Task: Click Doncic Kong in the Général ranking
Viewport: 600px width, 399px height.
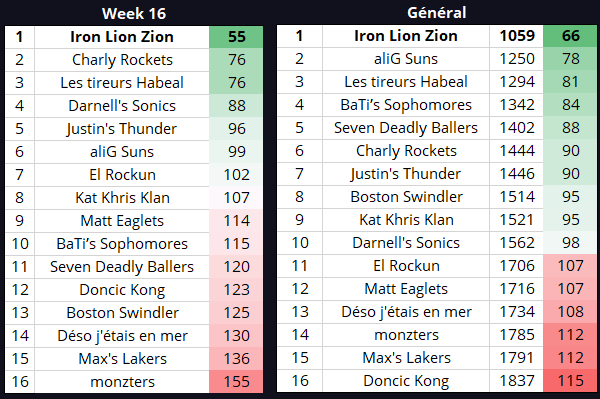Action: click(x=406, y=381)
